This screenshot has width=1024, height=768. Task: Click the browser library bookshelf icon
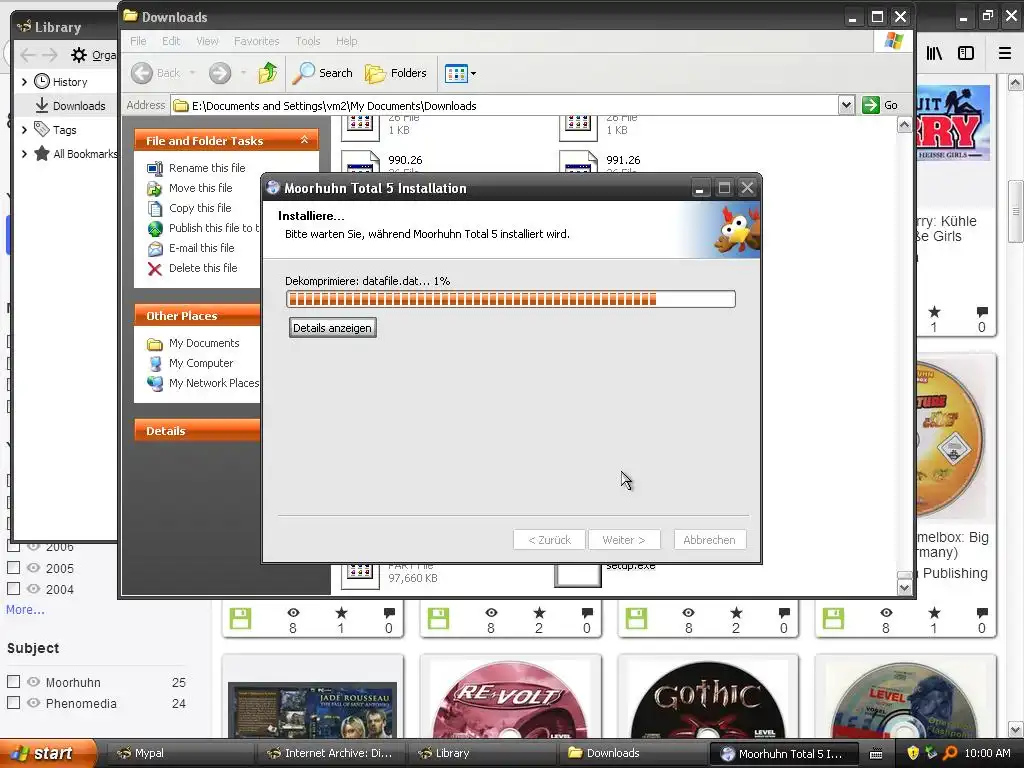pos(935,54)
